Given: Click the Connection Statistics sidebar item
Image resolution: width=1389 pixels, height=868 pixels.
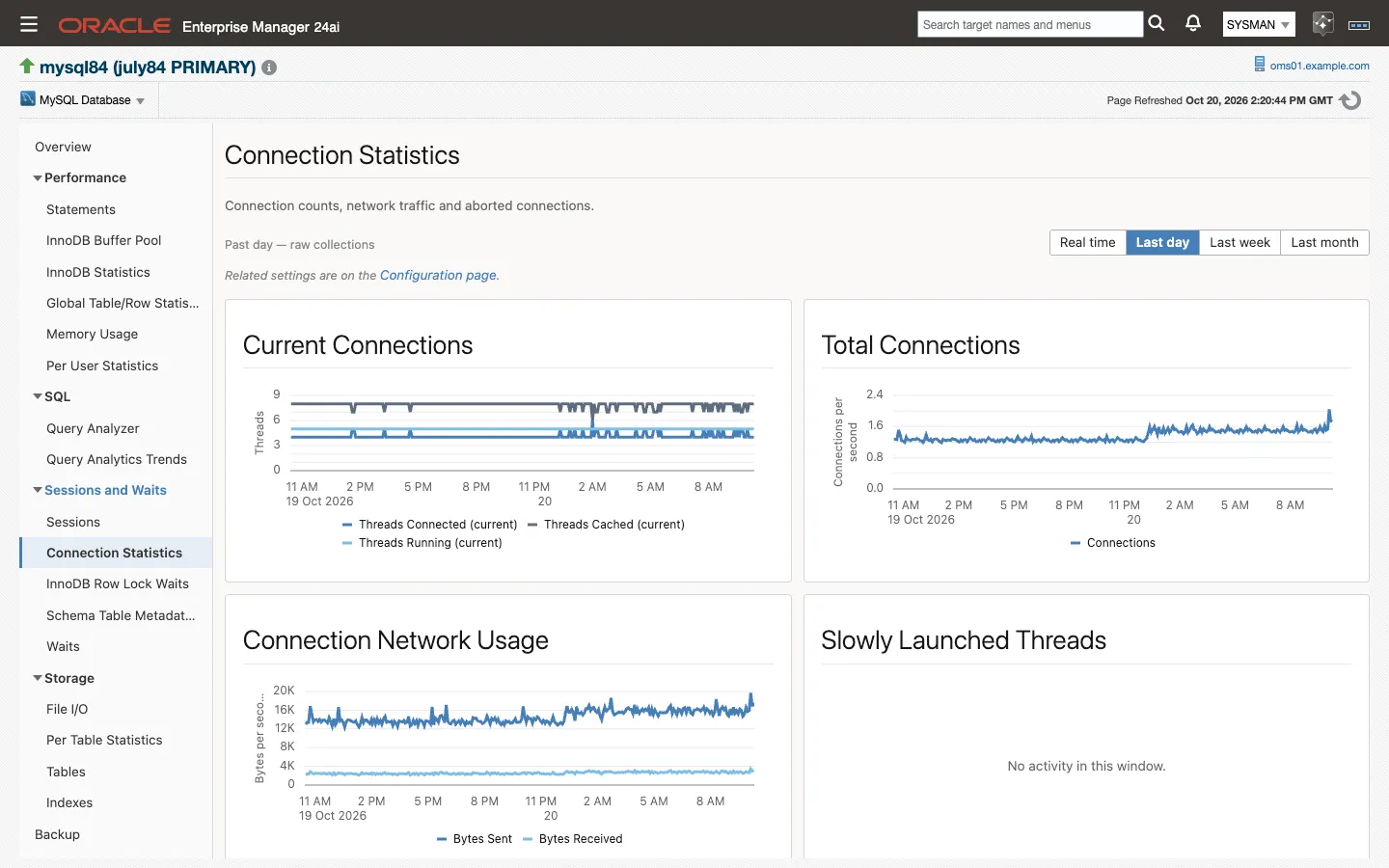Looking at the screenshot, I should pyautogui.click(x=116, y=553).
